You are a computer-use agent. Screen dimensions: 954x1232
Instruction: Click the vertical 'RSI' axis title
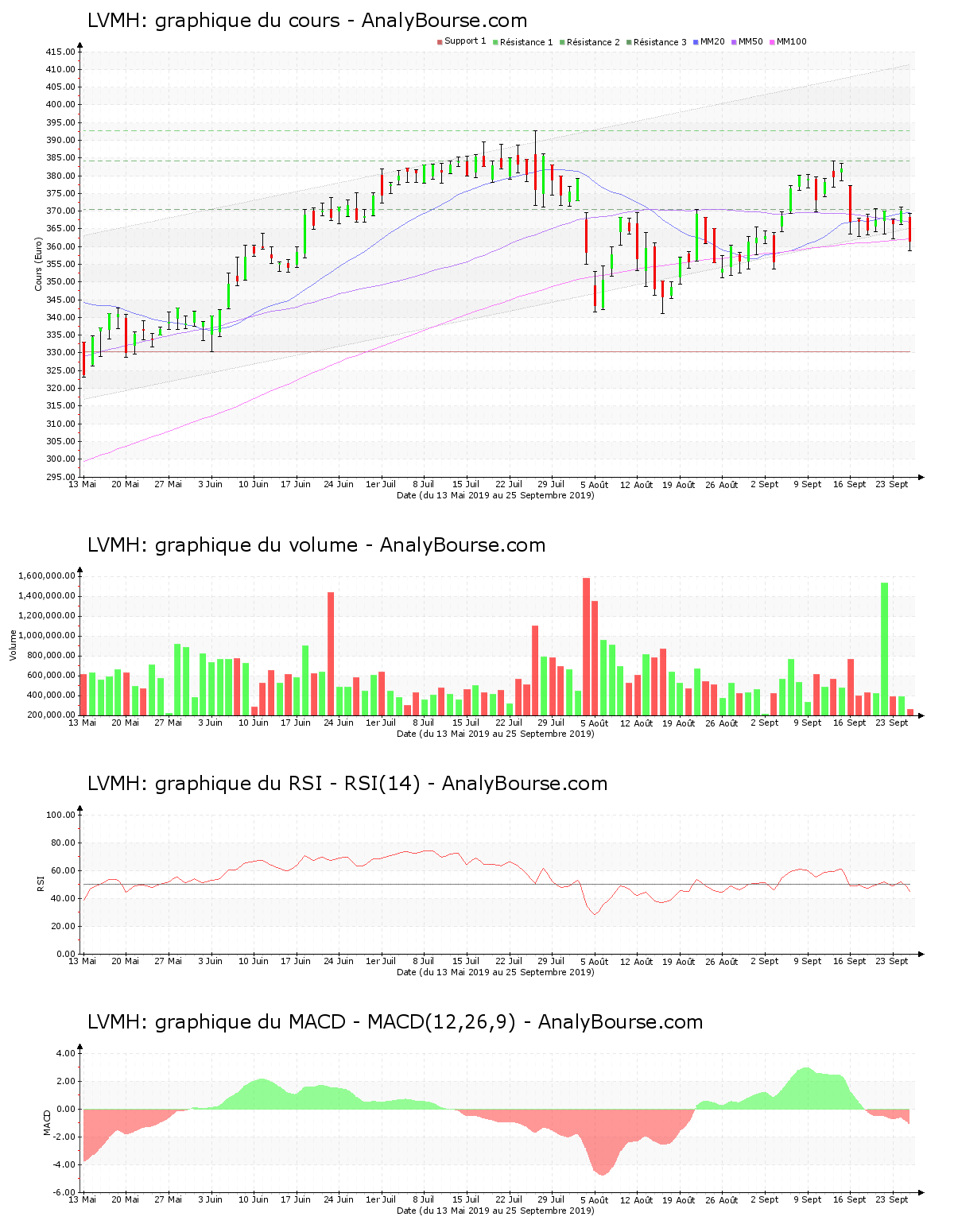[x=40, y=884]
